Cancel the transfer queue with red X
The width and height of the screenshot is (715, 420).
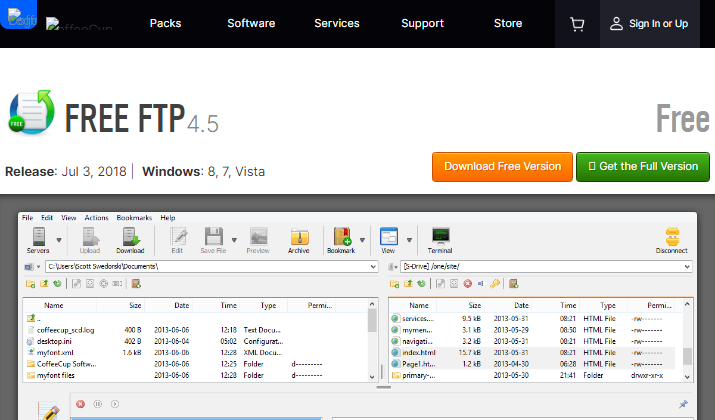click(80, 404)
